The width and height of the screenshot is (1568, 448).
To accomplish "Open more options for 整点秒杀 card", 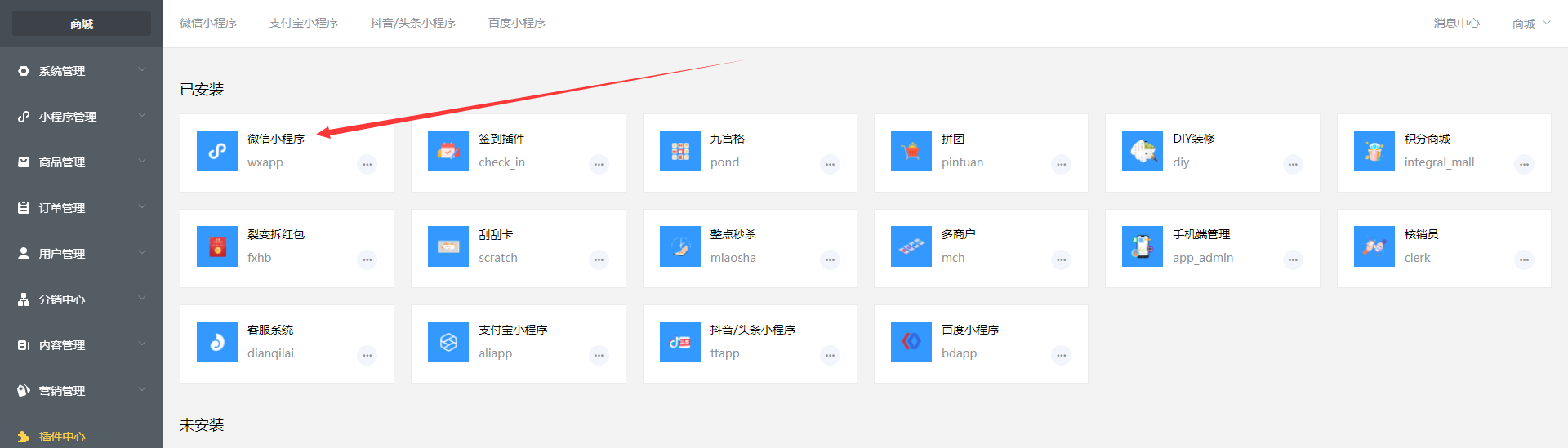I will point(830,259).
